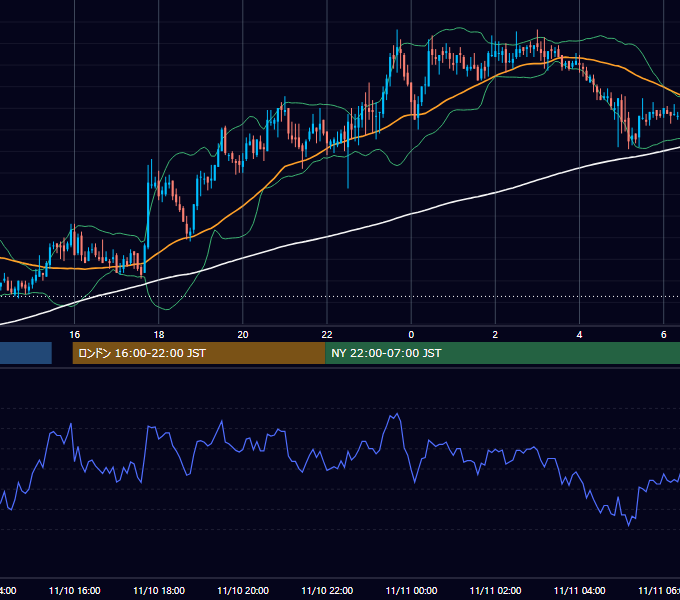Click the 11/11 02:00 date label
This screenshot has height=600, width=680.
495,590
